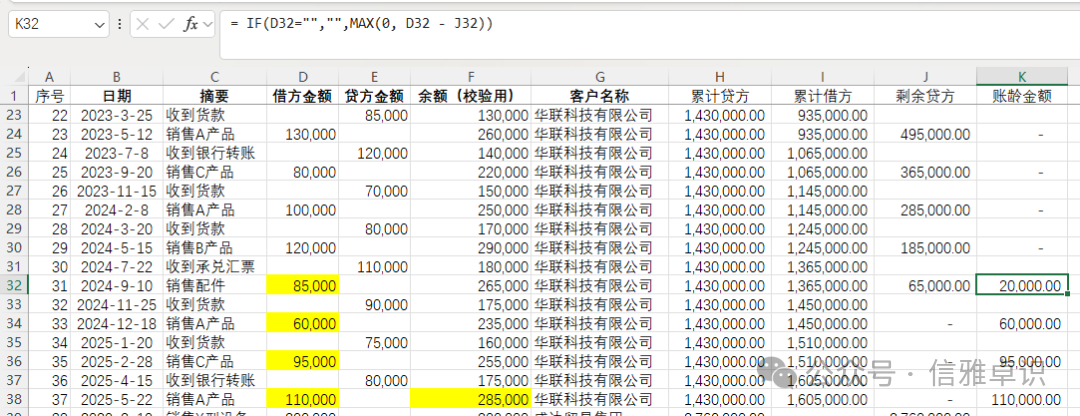Click the cell 110,000.00 in column K
Screen dimensions: 1080x416
[x=1022, y=399]
